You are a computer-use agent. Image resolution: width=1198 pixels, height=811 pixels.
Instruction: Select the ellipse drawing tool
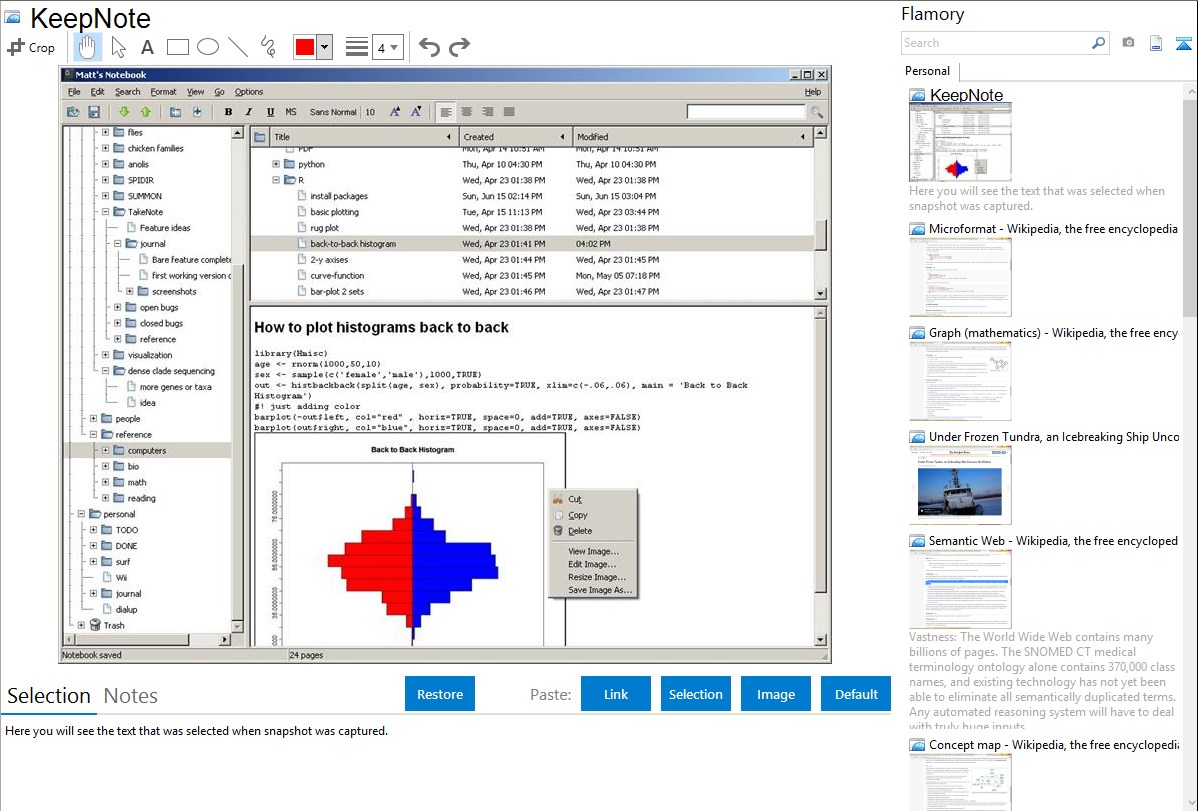pos(208,47)
